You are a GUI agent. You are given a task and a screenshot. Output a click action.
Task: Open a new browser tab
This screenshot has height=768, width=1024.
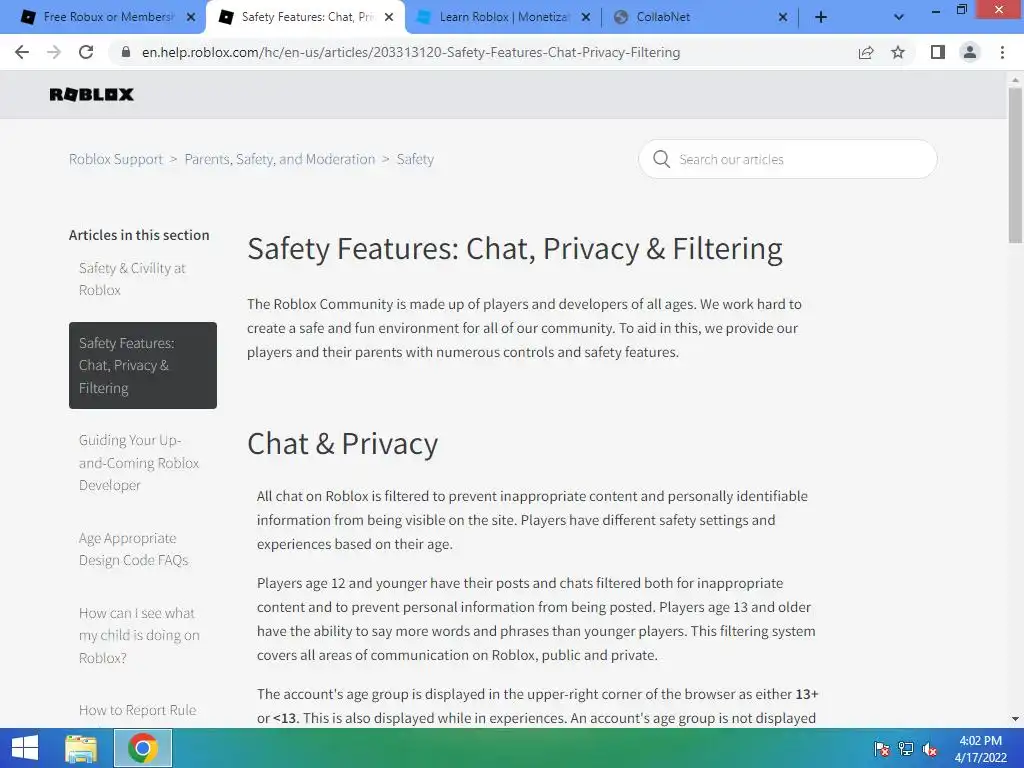tap(821, 18)
